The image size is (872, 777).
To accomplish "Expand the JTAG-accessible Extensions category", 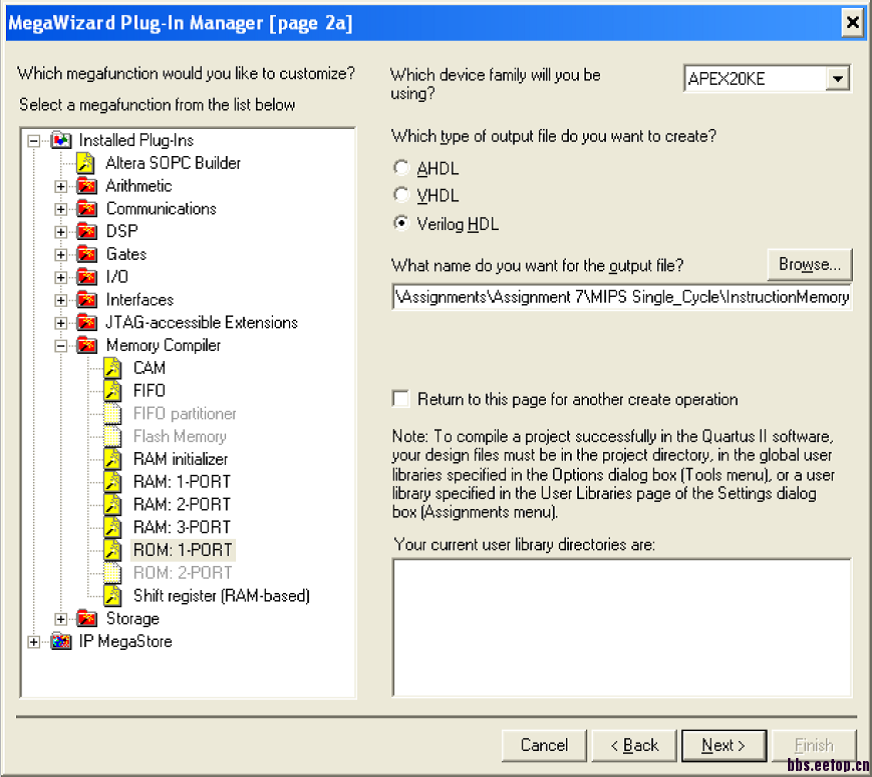I will [x=61, y=323].
